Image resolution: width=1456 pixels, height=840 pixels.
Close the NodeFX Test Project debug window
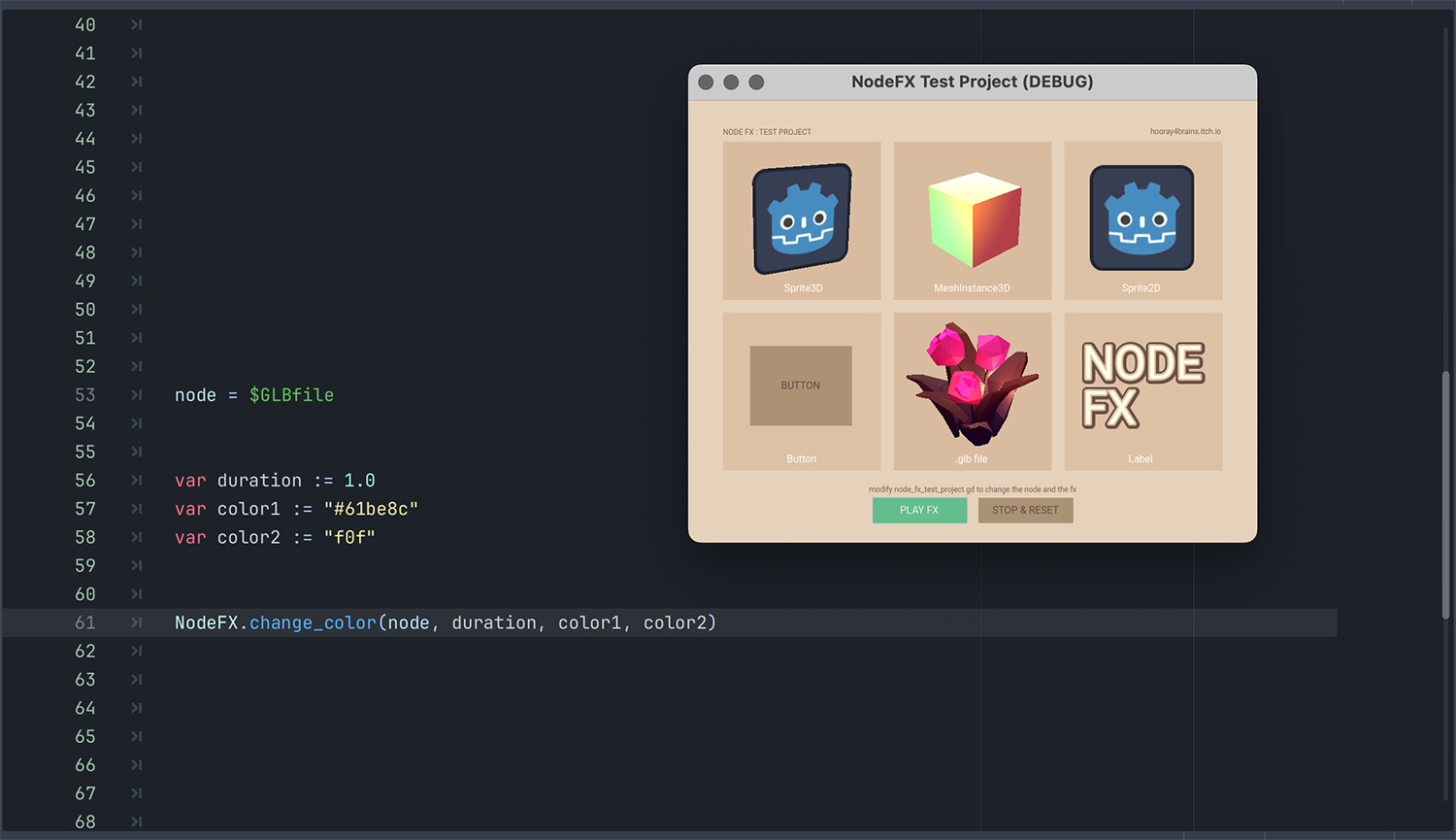click(706, 83)
